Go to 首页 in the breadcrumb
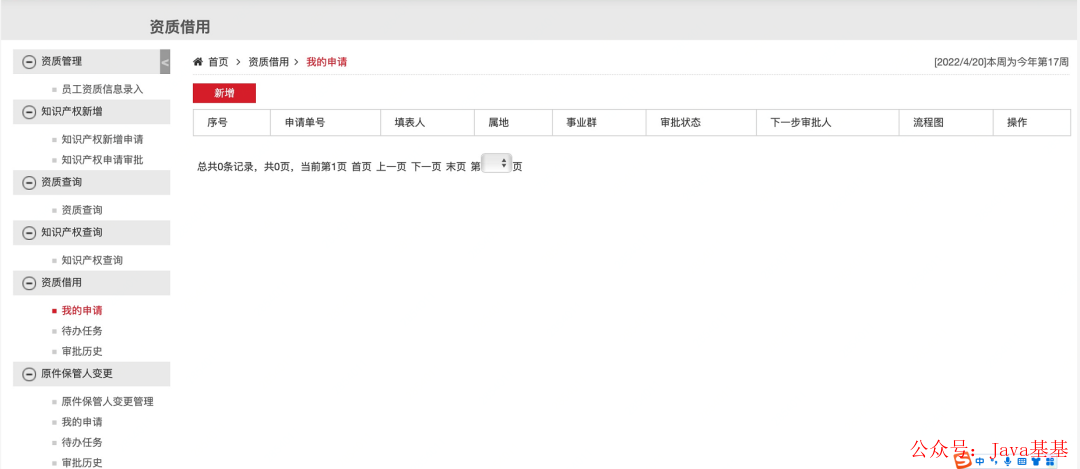 point(218,62)
